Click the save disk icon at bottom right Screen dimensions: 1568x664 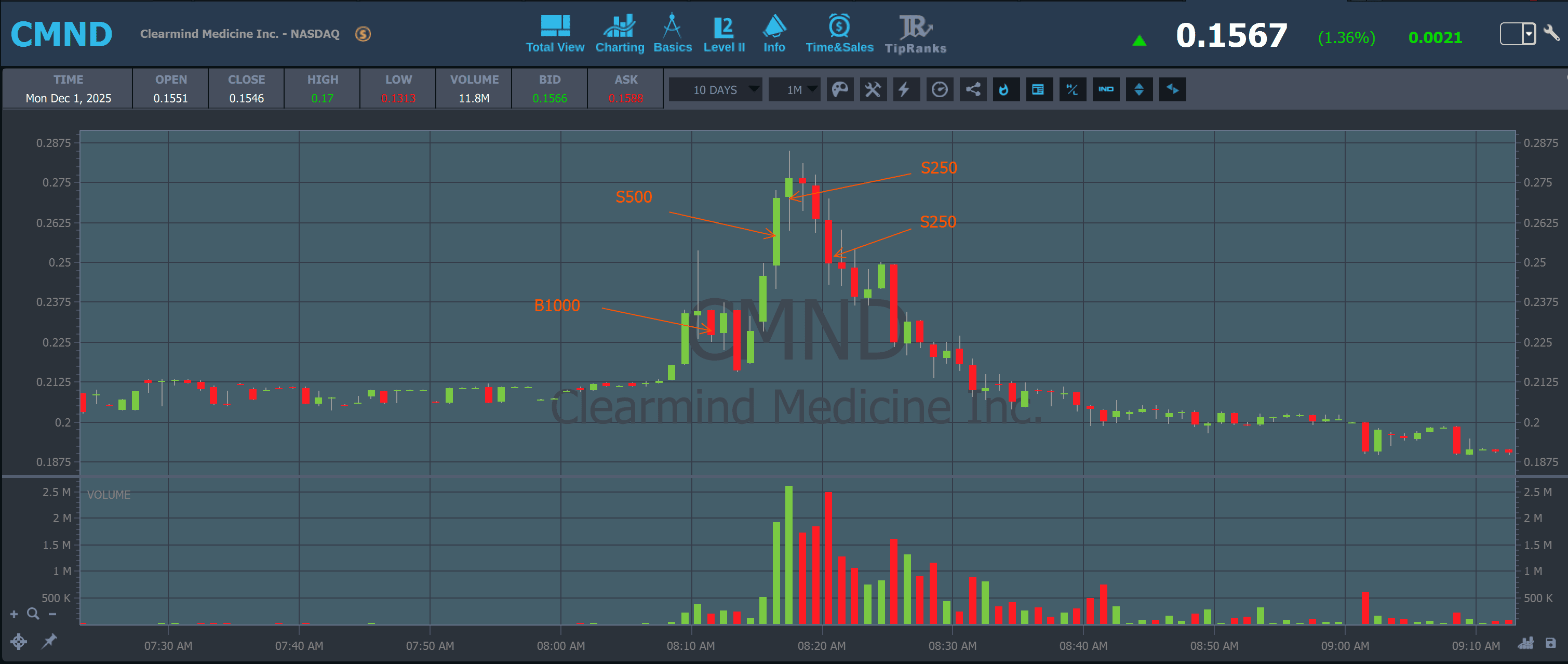coord(1550,643)
